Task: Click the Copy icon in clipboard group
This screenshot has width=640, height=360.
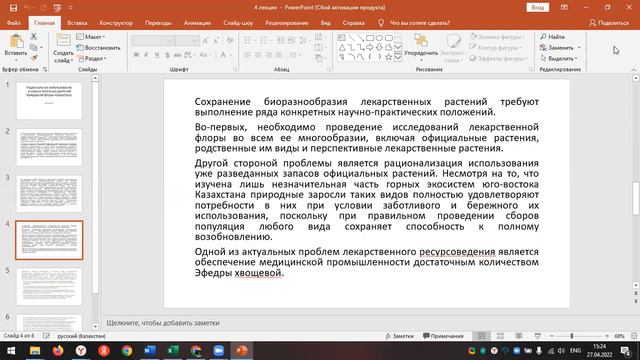Action: click(x=34, y=47)
